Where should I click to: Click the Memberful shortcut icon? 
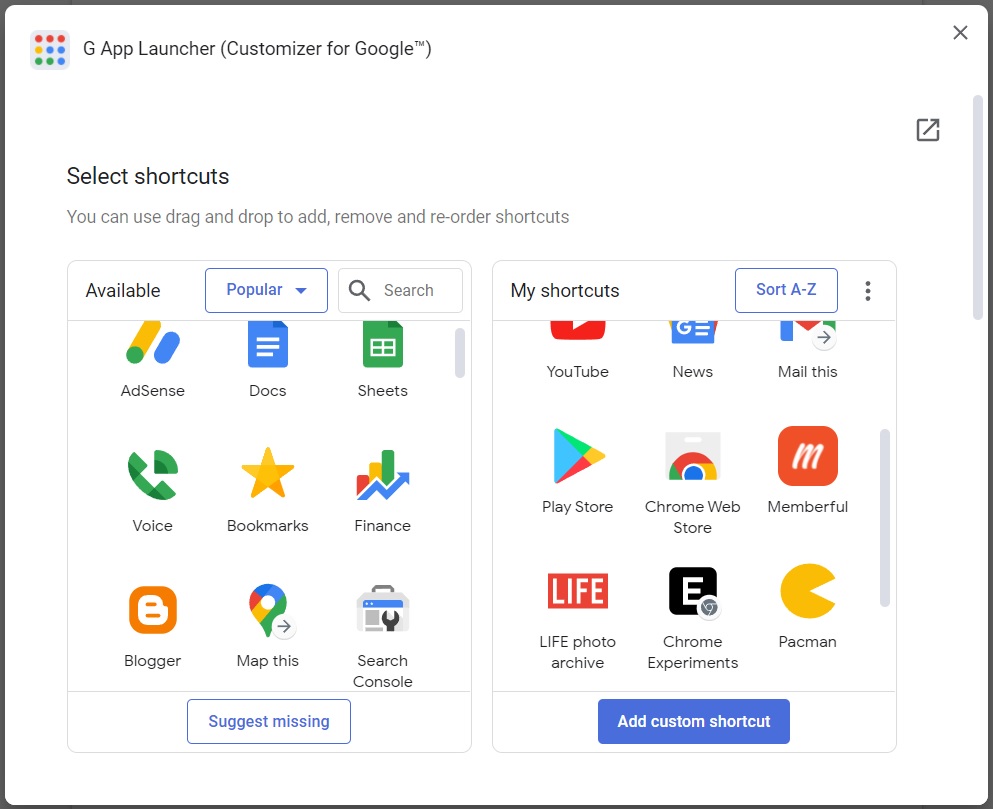(x=807, y=456)
